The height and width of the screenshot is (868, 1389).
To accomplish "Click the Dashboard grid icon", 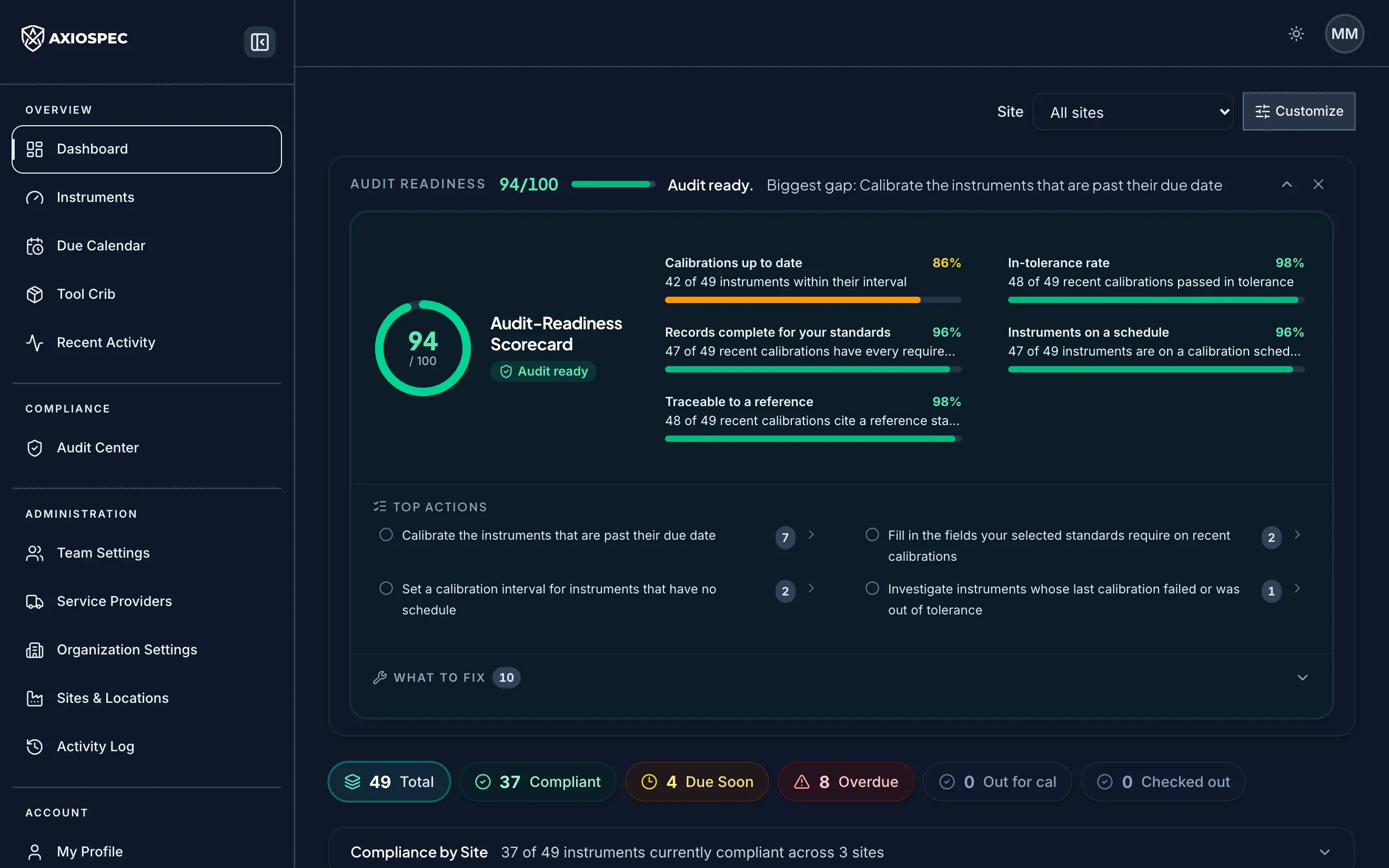I will 35,149.
